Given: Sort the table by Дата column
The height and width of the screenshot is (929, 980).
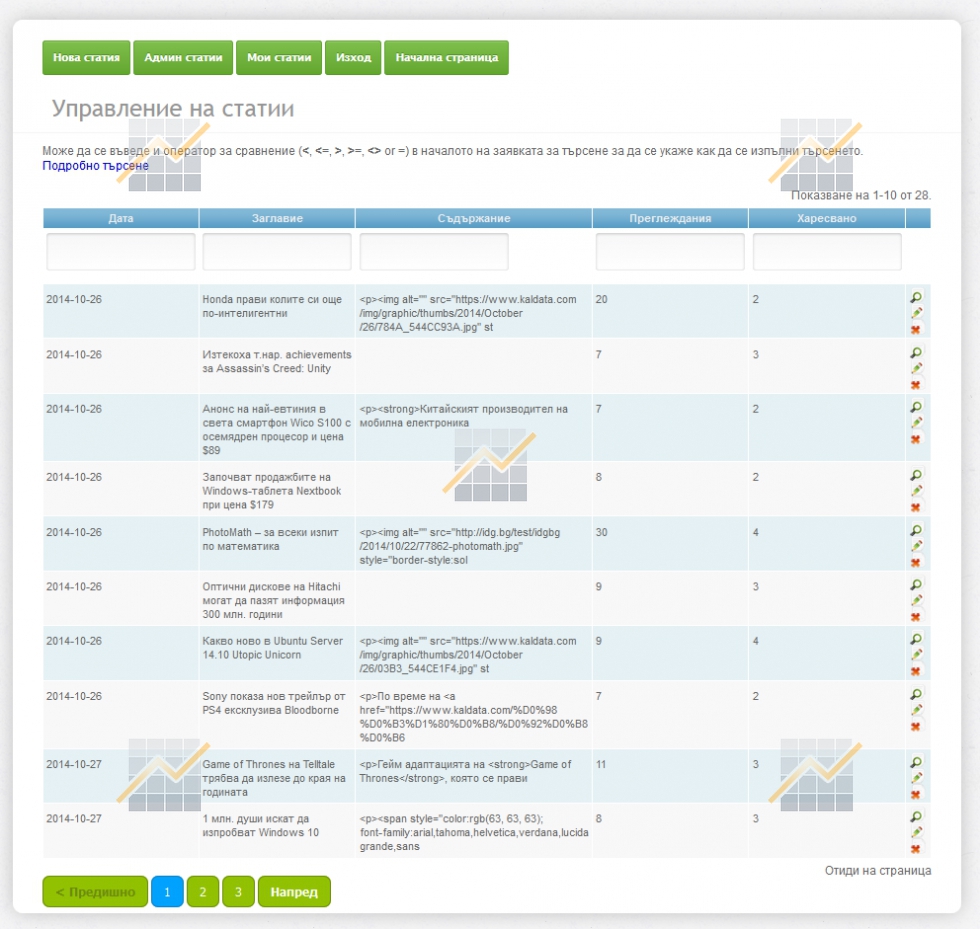Looking at the screenshot, I should (121, 218).
